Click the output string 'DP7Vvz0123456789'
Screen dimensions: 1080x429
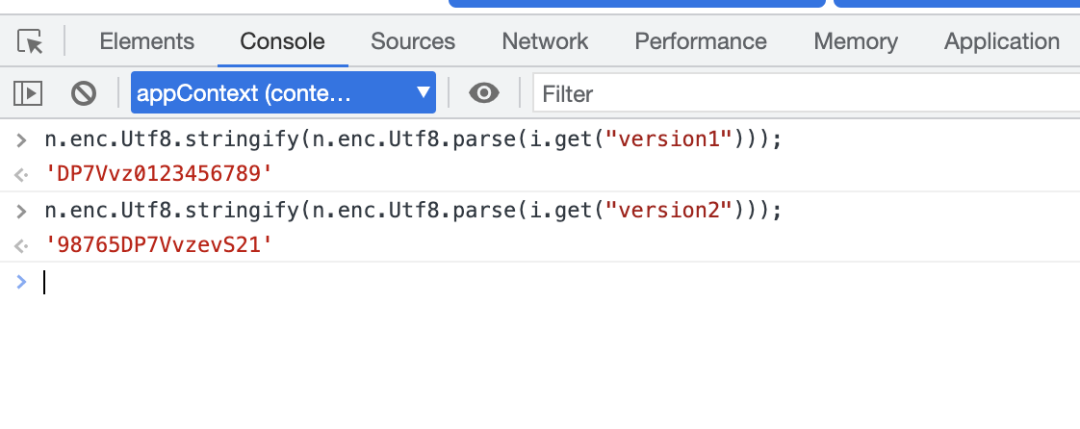pos(159,175)
